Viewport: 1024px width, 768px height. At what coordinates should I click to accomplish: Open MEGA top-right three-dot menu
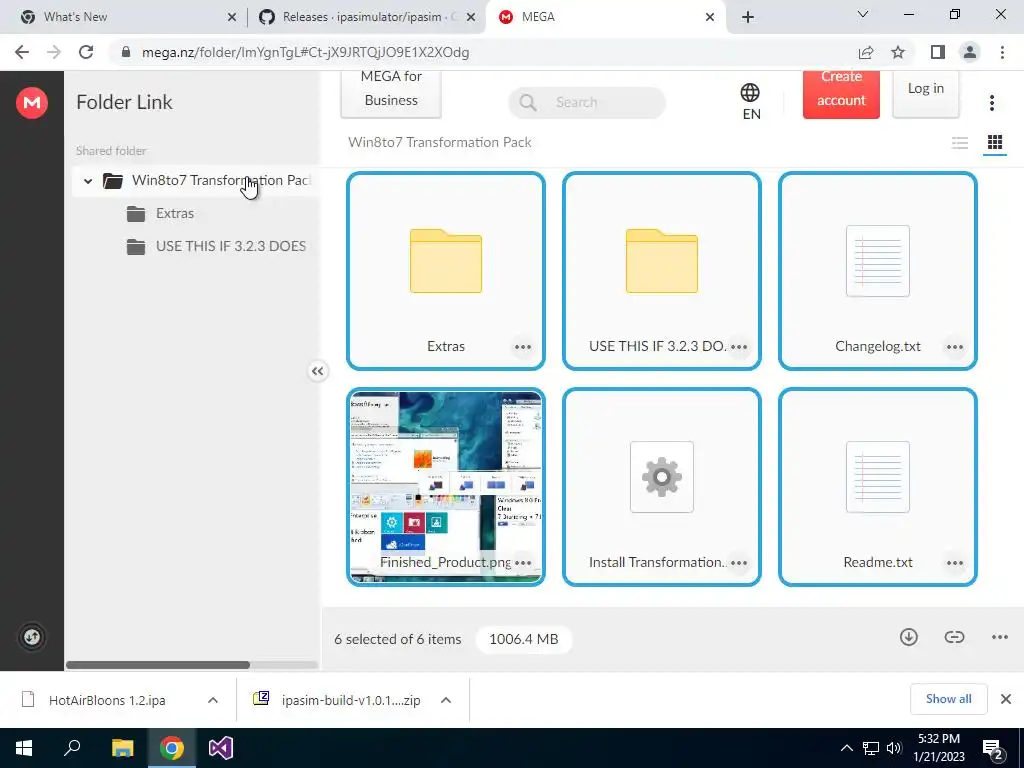coord(991,103)
